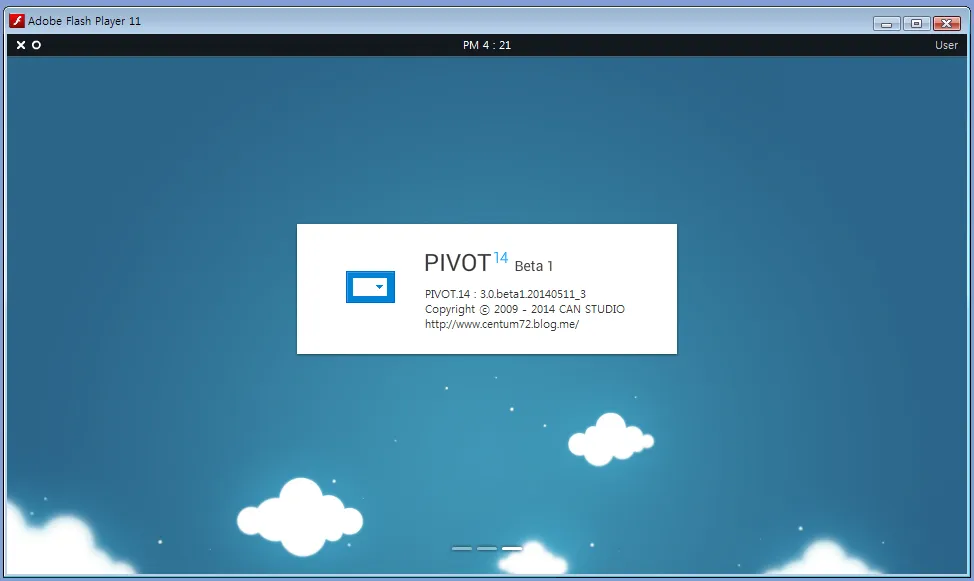Click the PIVOT 14 Beta 1 title

[488, 262]
